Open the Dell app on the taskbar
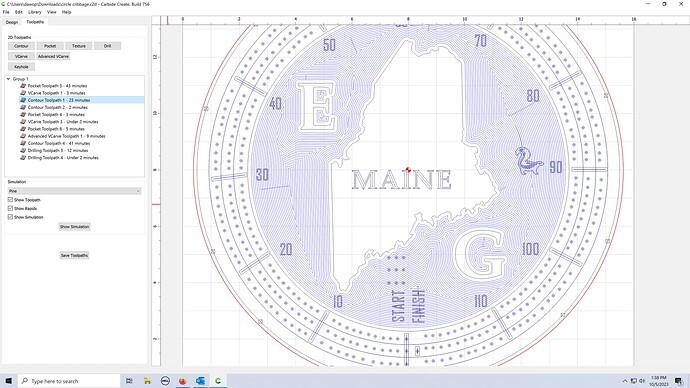Image resolution: width=690 pixels, height=388 pixels. click(x=165, y=381)
